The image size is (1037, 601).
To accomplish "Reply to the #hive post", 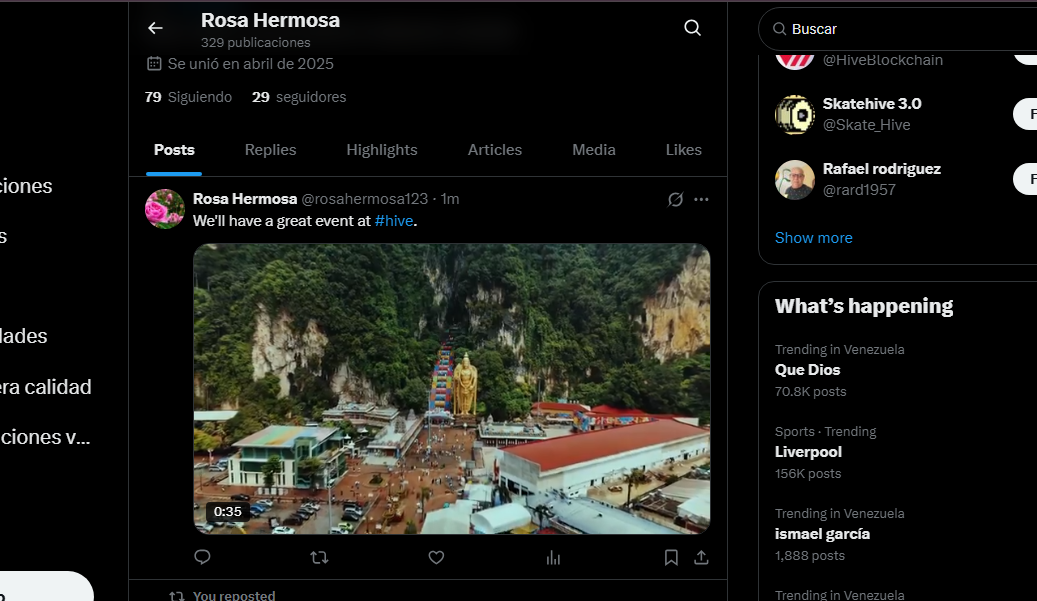I will 202,557.
